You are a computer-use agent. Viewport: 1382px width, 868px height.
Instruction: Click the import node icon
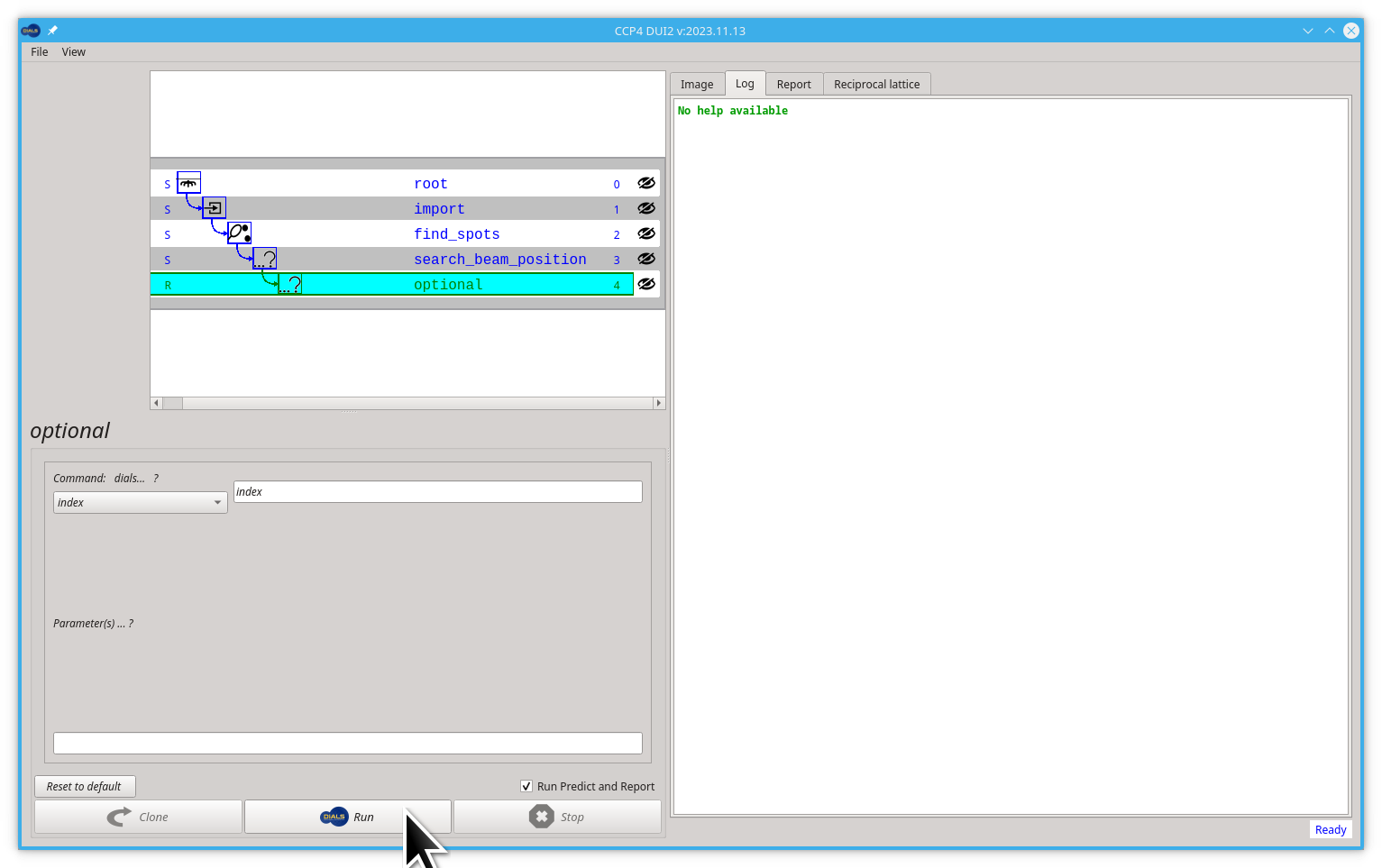[214, 208]
